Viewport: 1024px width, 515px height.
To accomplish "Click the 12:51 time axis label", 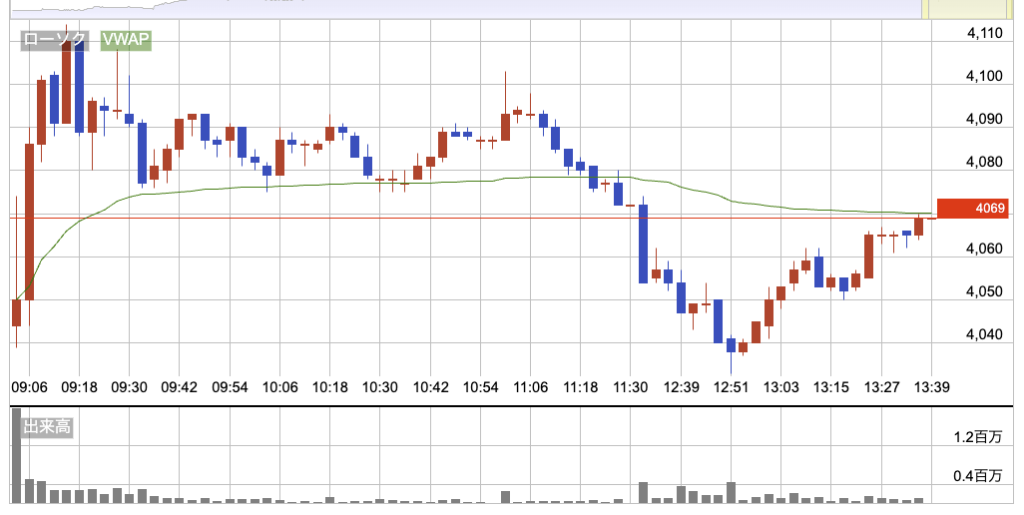I will tap(731, 387).
